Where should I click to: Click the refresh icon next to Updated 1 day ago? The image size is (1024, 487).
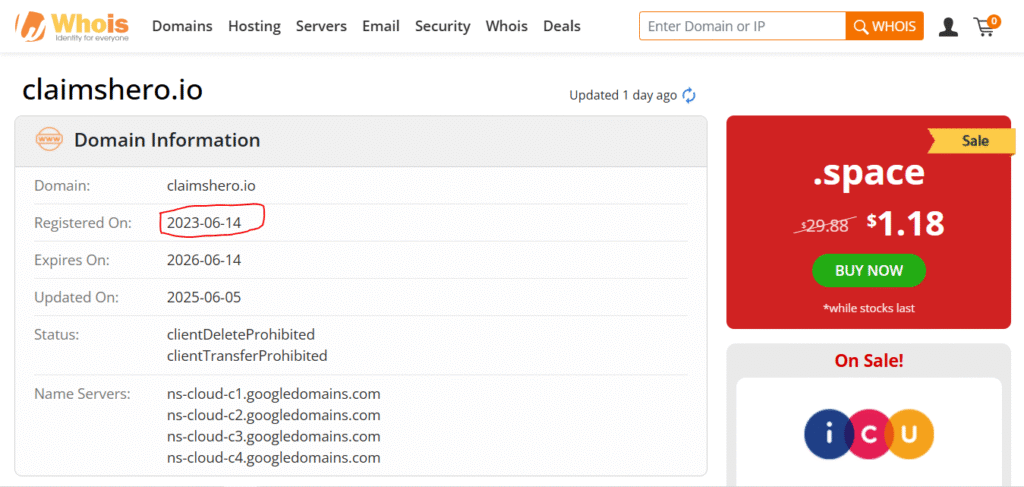[689, 95]
